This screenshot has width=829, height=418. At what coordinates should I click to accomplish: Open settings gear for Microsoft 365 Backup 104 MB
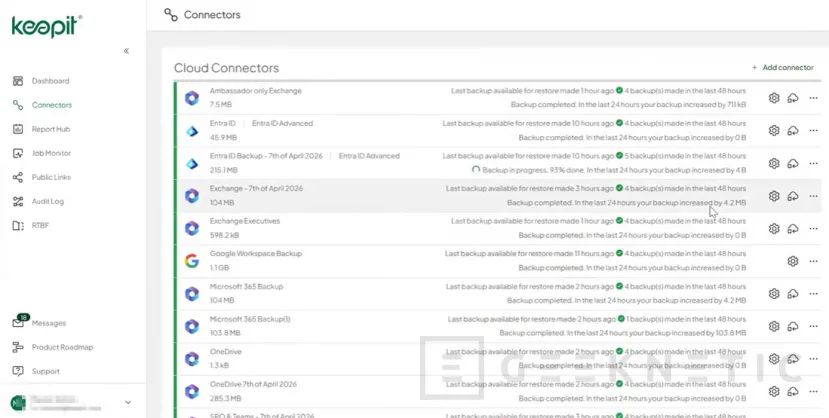click(x=774, y=294)
